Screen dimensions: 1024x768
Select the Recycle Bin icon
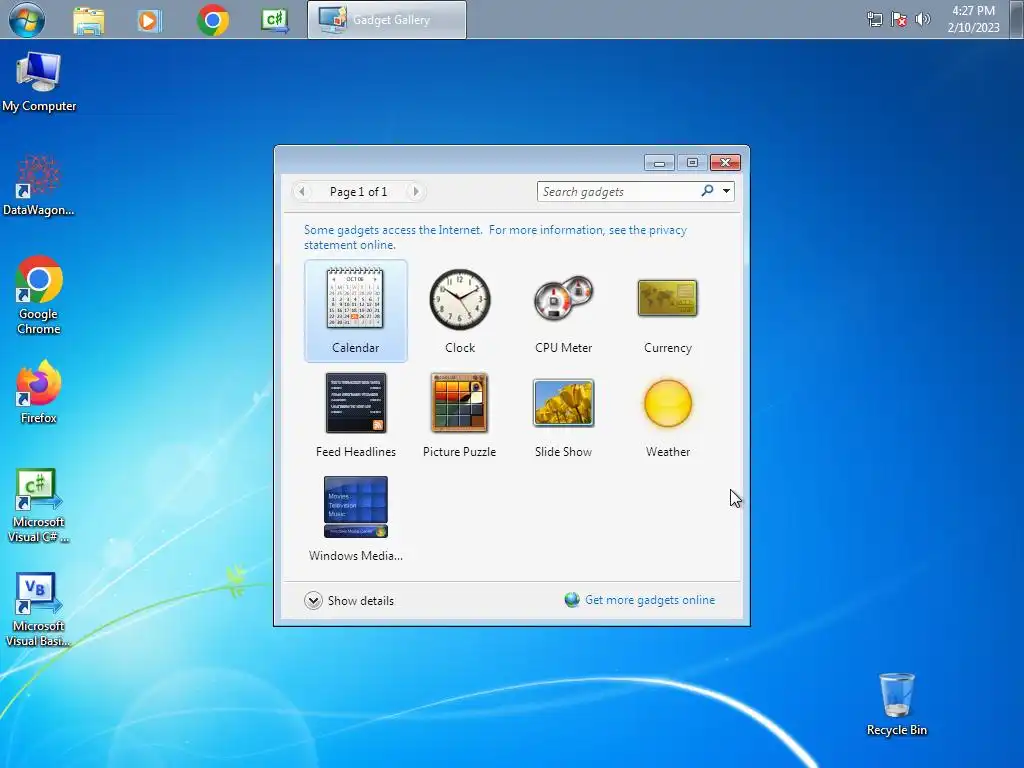(897, 705)
